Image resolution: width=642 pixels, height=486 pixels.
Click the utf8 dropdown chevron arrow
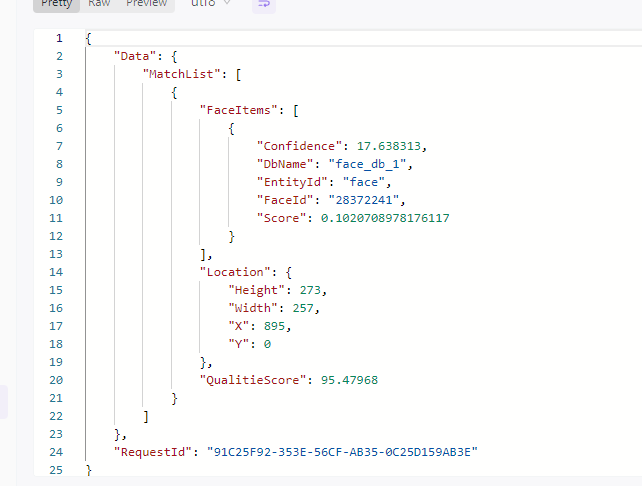coord(227,3)
